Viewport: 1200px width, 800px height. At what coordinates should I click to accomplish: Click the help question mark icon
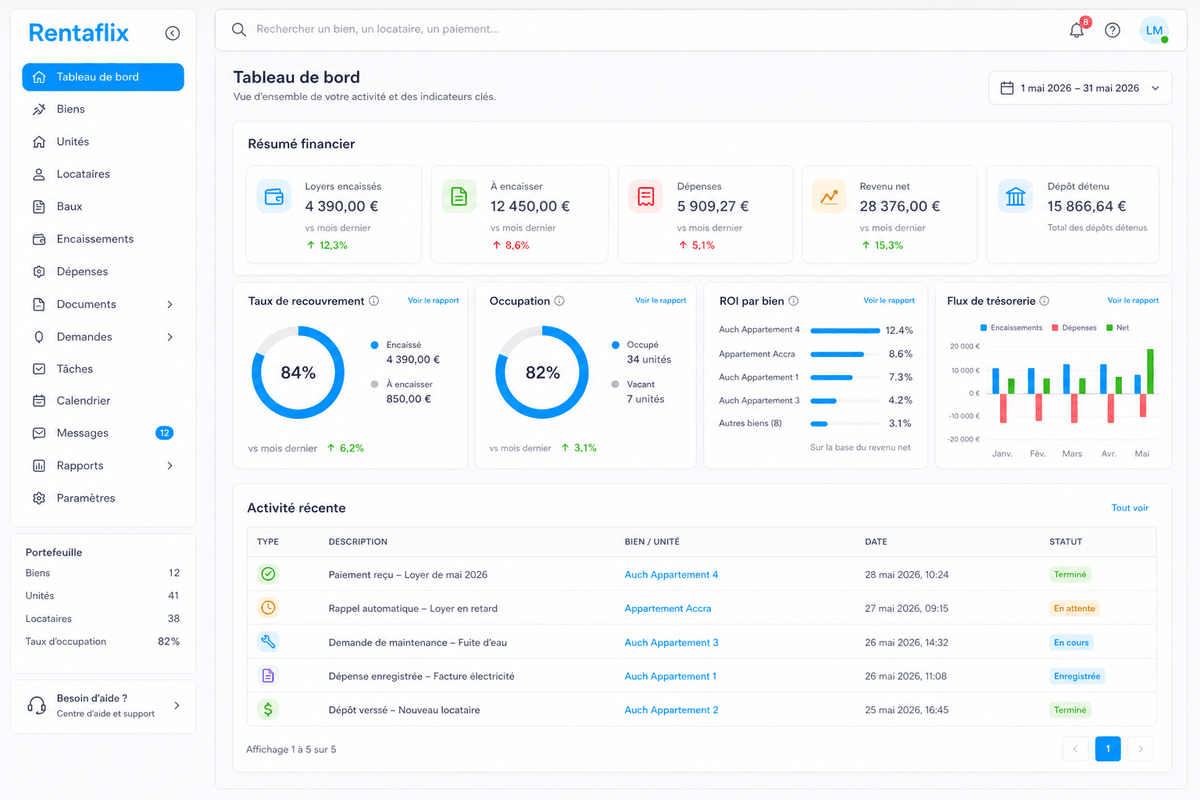[1112, 30]
